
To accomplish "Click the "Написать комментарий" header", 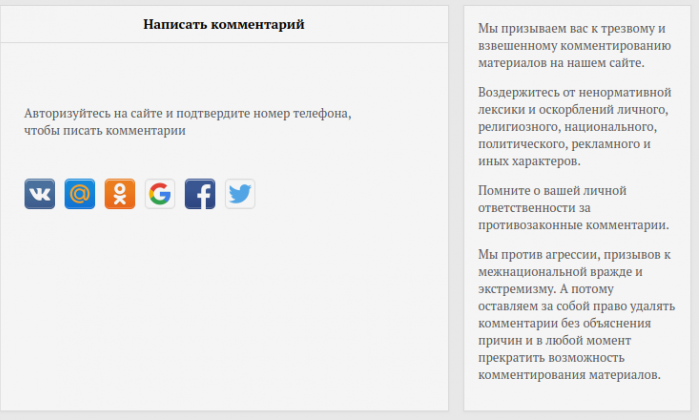I will (223, 24).
